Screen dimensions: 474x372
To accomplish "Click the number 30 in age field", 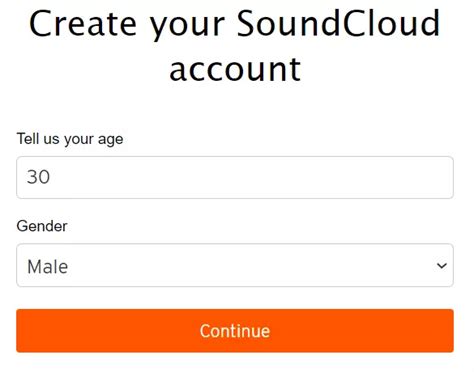I will [x=38, y=177].
